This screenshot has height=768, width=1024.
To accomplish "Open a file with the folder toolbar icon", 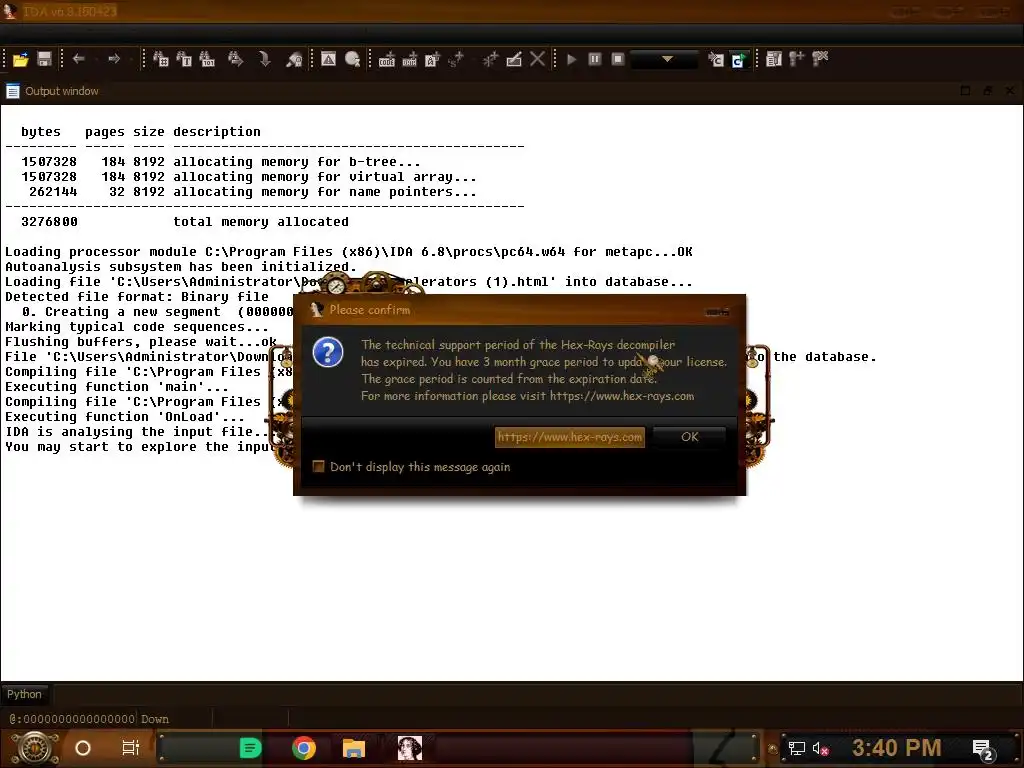I will pyautogui.click(x=21, y=59).
